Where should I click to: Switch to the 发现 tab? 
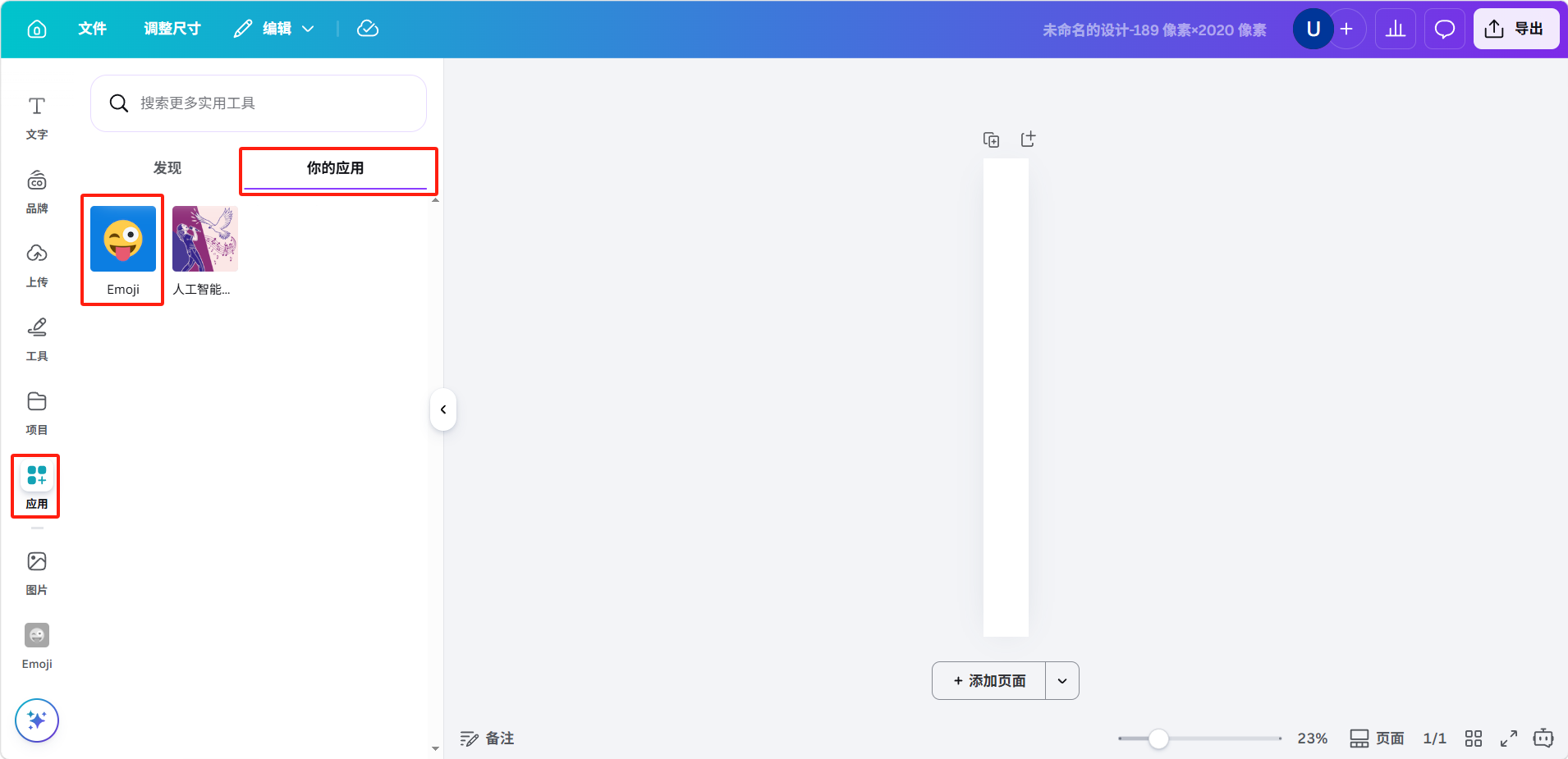click(167, 168)
